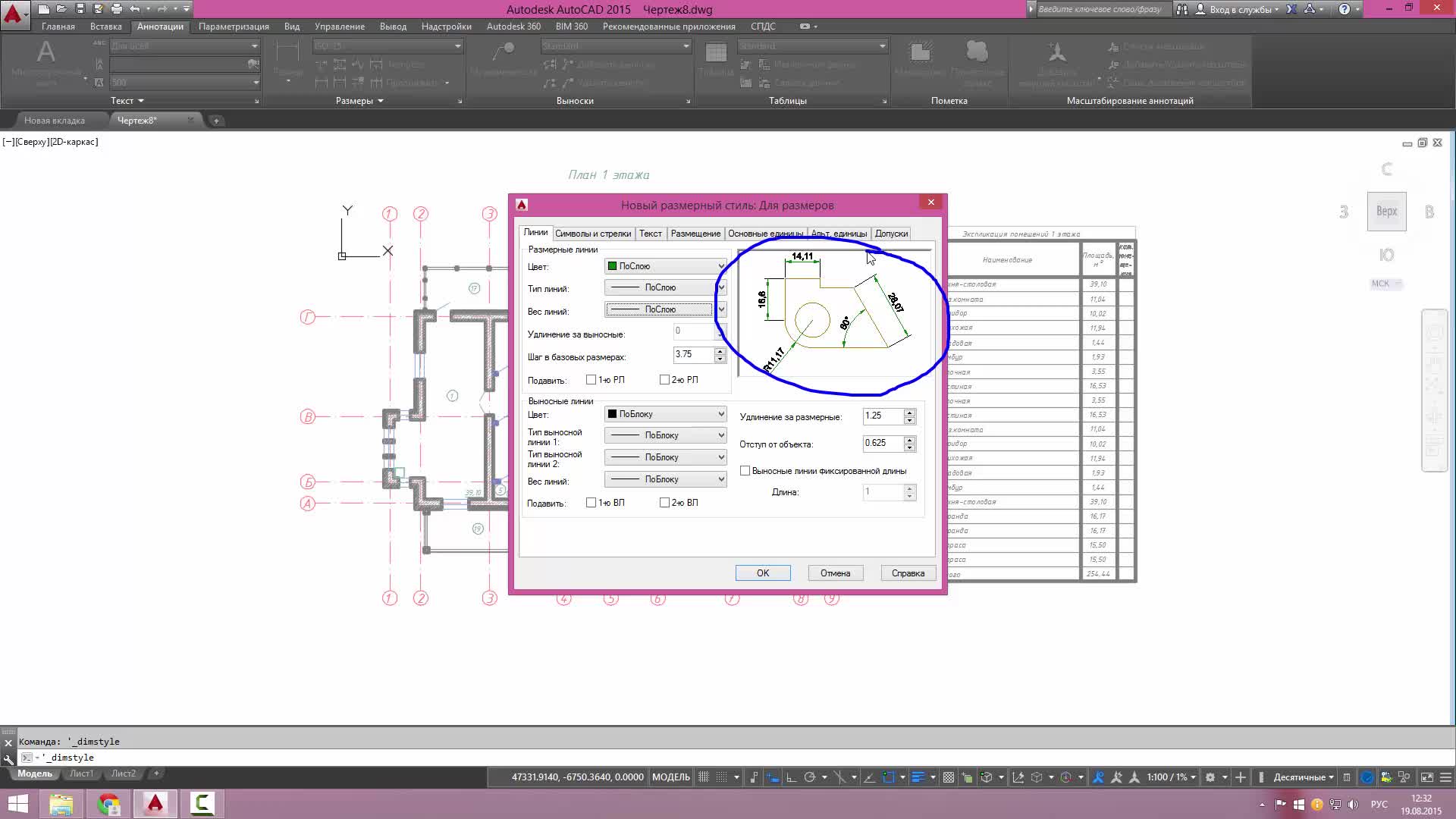Click the command line input field
This screenshot has width=1456, height=819.
(743, 758)
